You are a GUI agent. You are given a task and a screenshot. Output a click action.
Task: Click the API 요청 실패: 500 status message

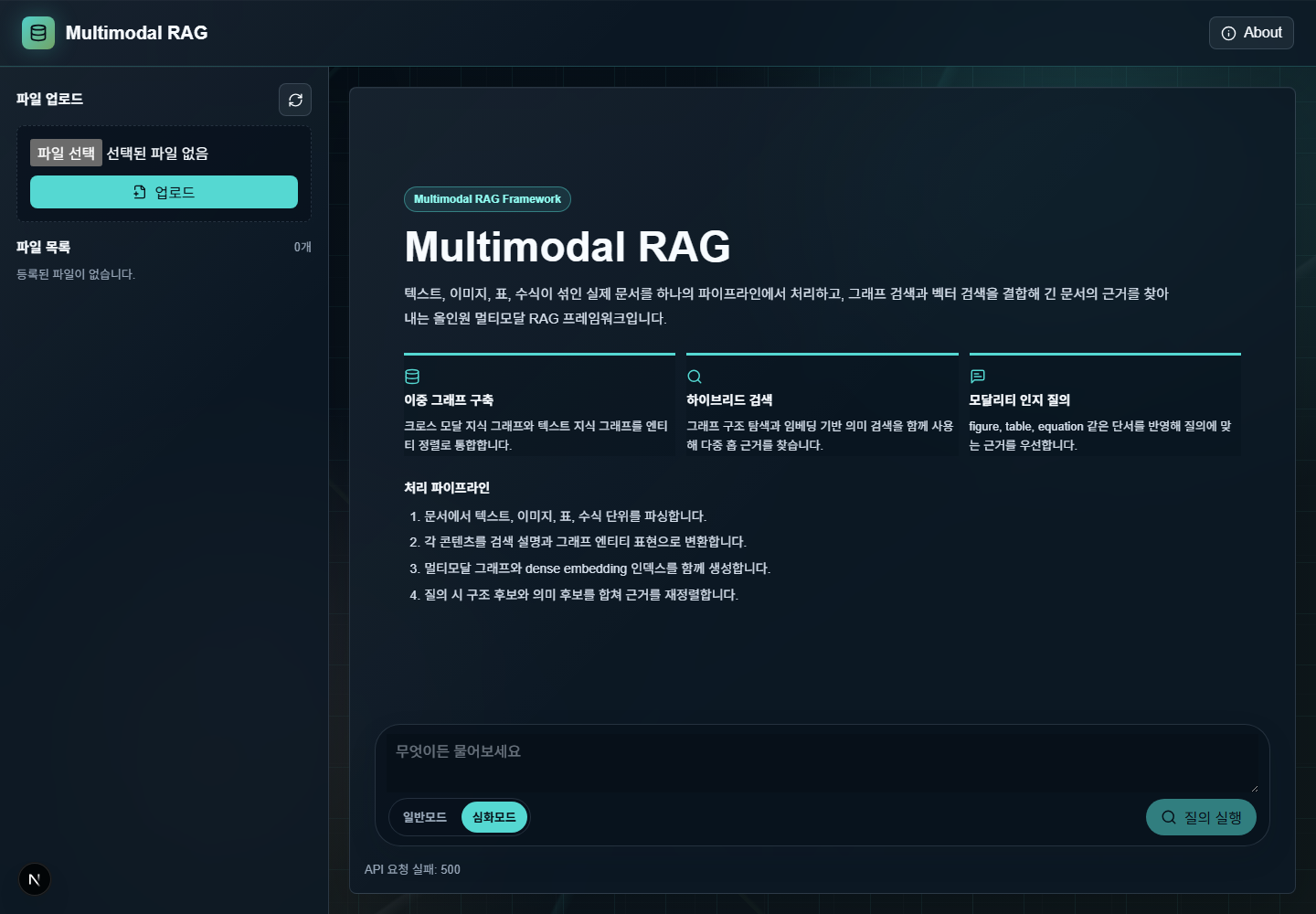[x=412, y=869]
